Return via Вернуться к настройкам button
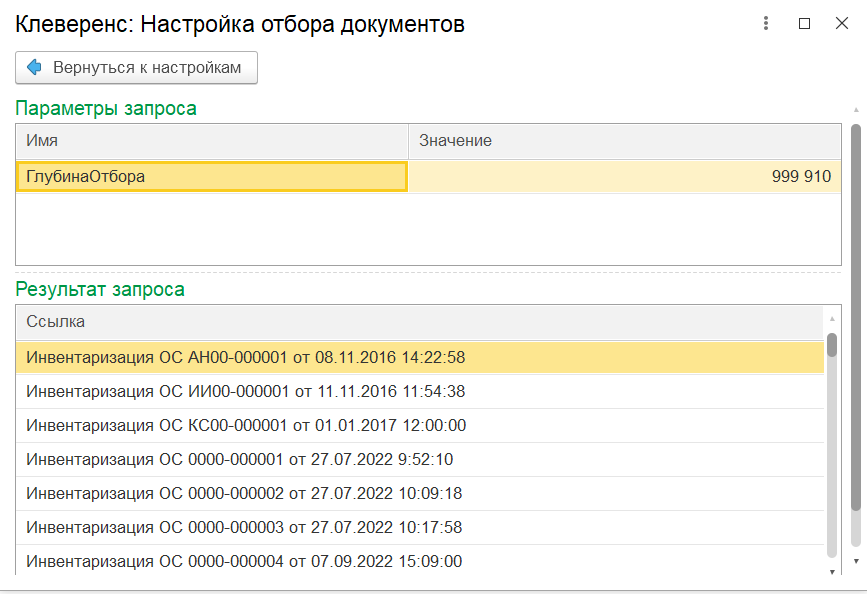The image size is (867, 594). pos(137,67)
